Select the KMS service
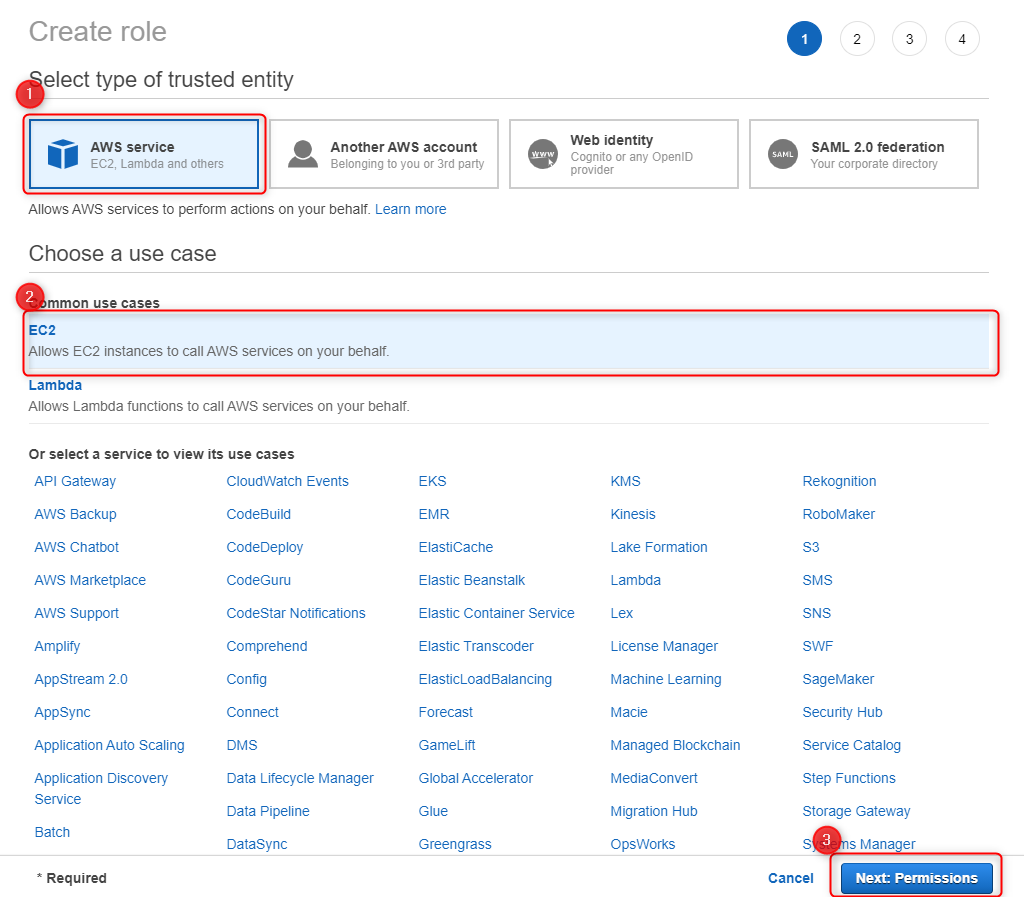Screen dimensions: 1024x897 625,481
